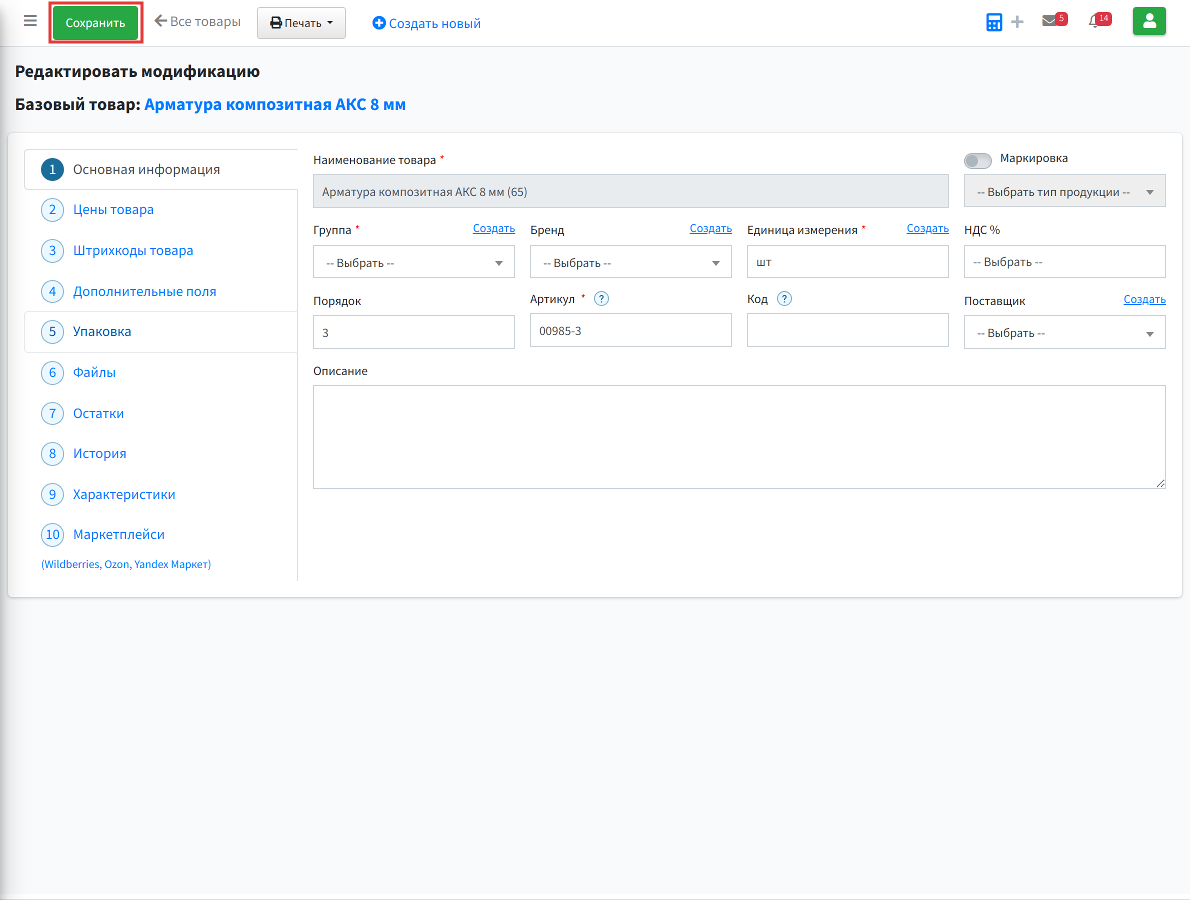Open the Поставщик dropdown
This screenshot has width=1190, height=900.
[x=1065, y=333]
